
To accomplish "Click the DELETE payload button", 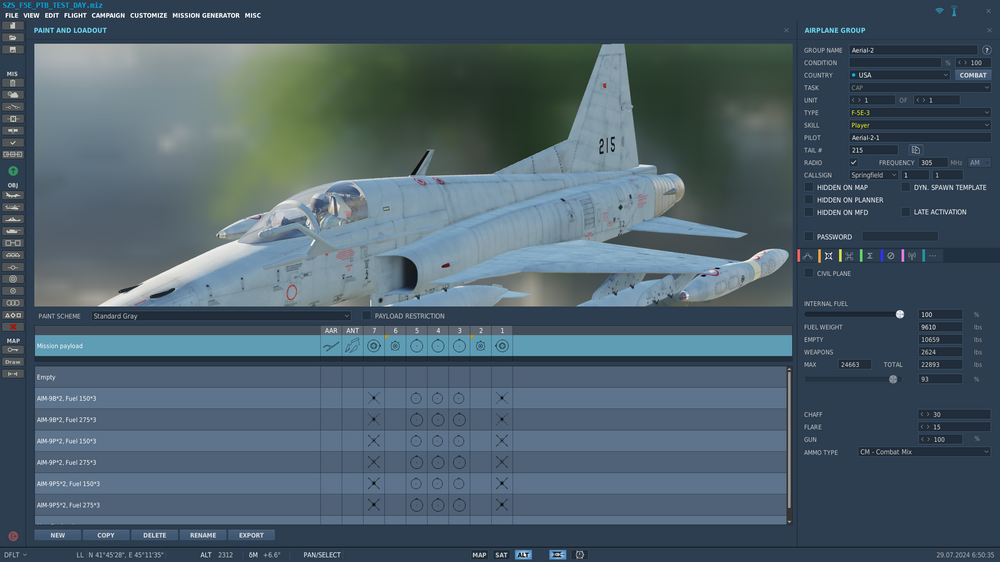I will click(154, 535).
